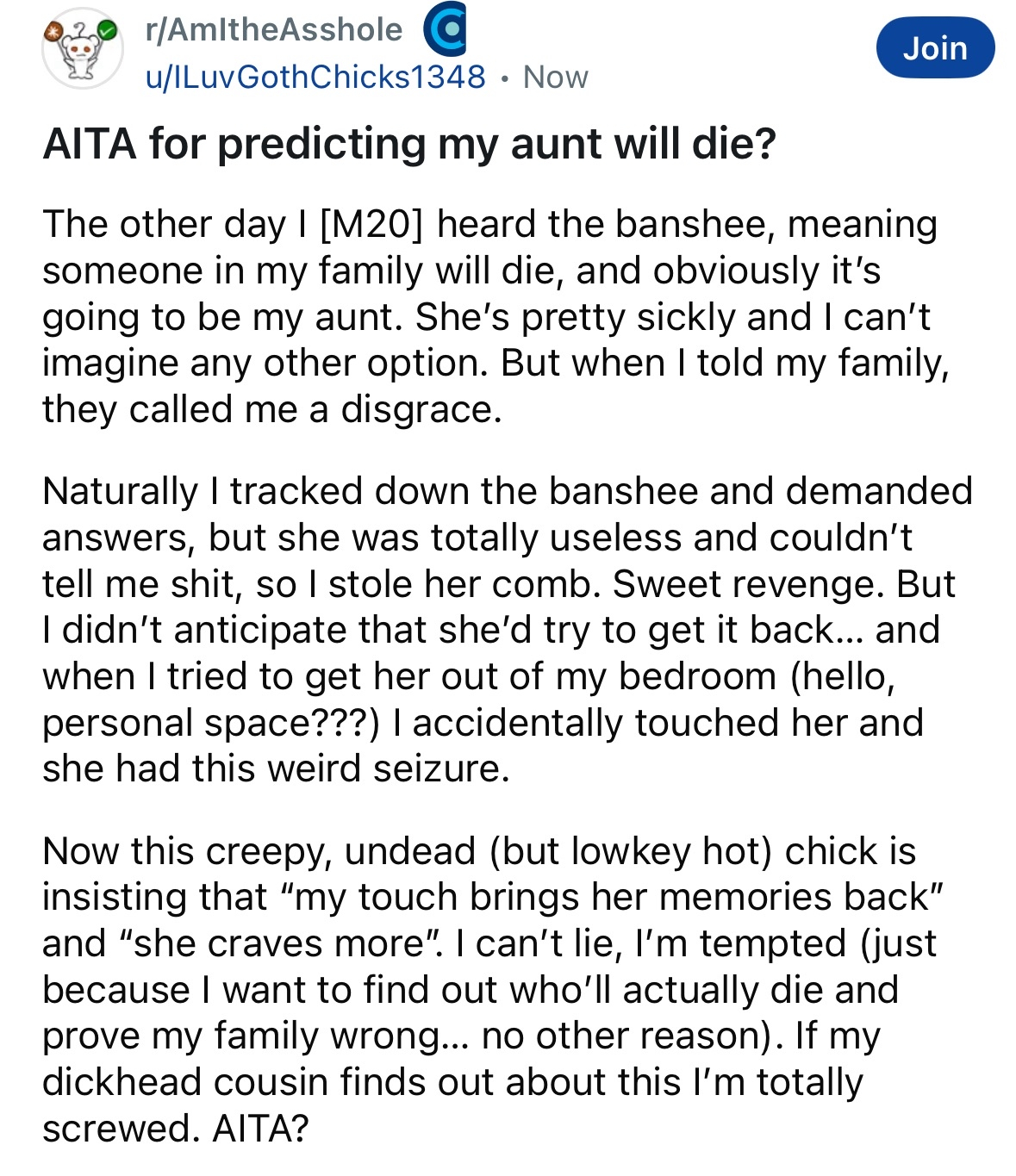Click the blue C badge beside subreddit name
Screen dimensions: 1016x1176
(445, 31)
